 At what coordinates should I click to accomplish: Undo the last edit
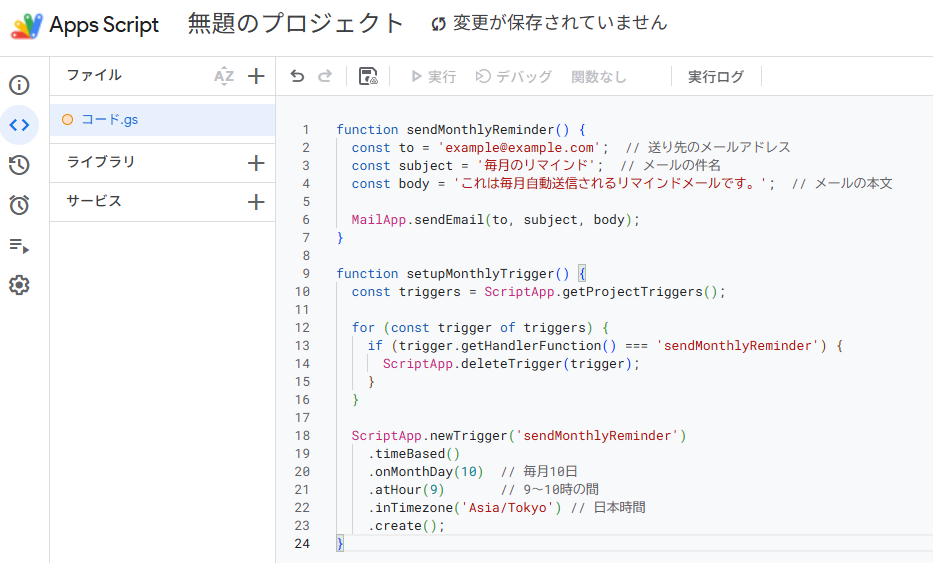click(x=297, y=76)
